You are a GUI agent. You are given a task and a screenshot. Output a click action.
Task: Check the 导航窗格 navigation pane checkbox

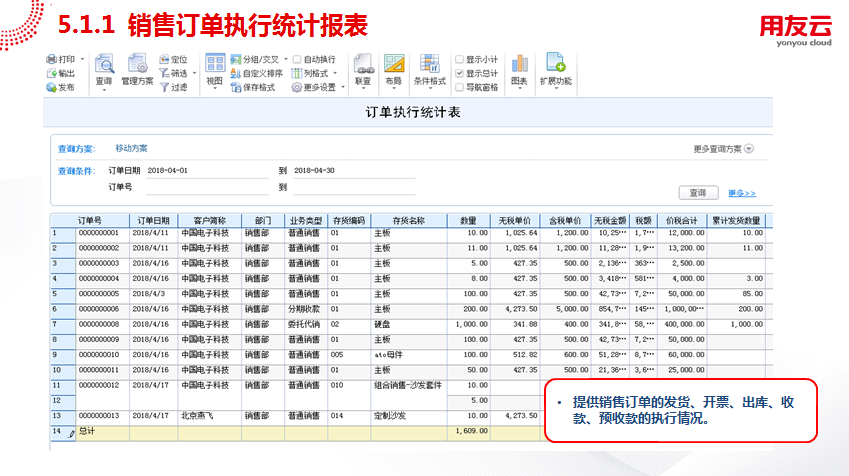pos(459,87)
